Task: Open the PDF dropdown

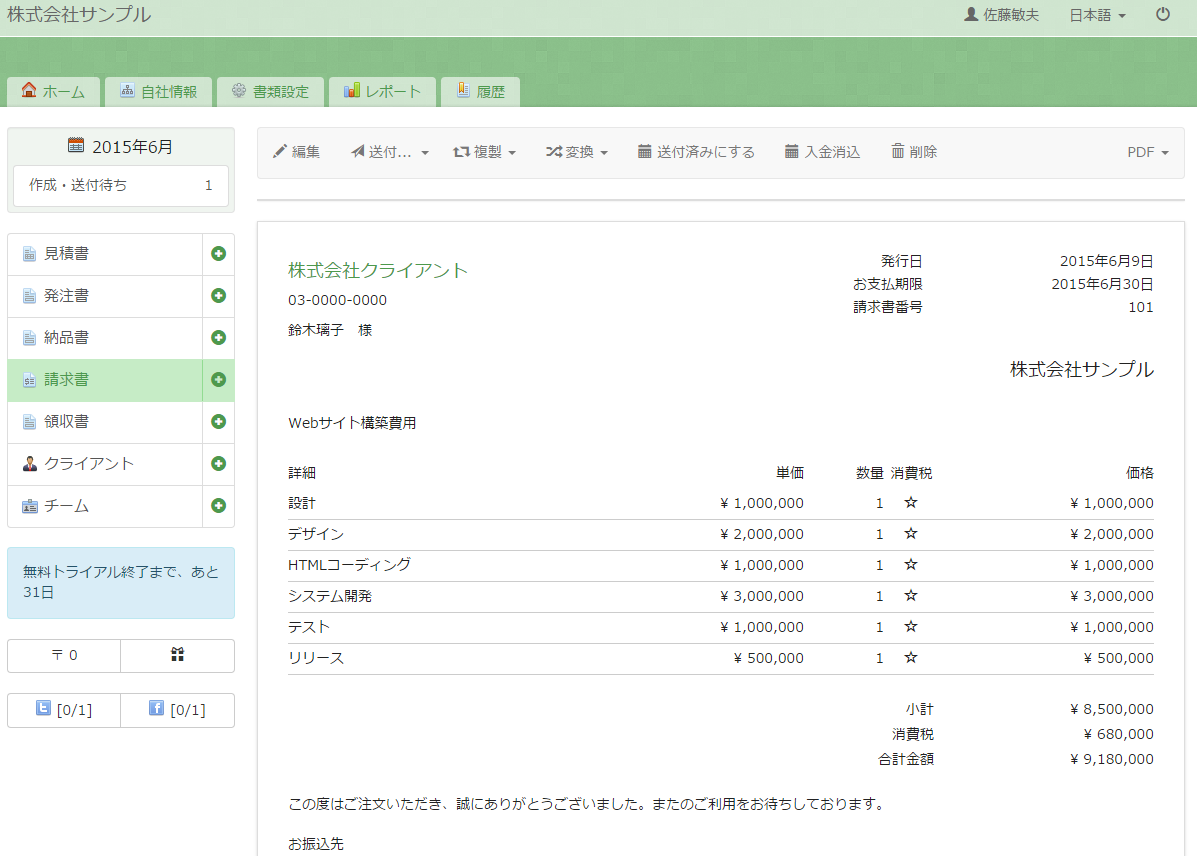Action: click(x=1147, y=152)
